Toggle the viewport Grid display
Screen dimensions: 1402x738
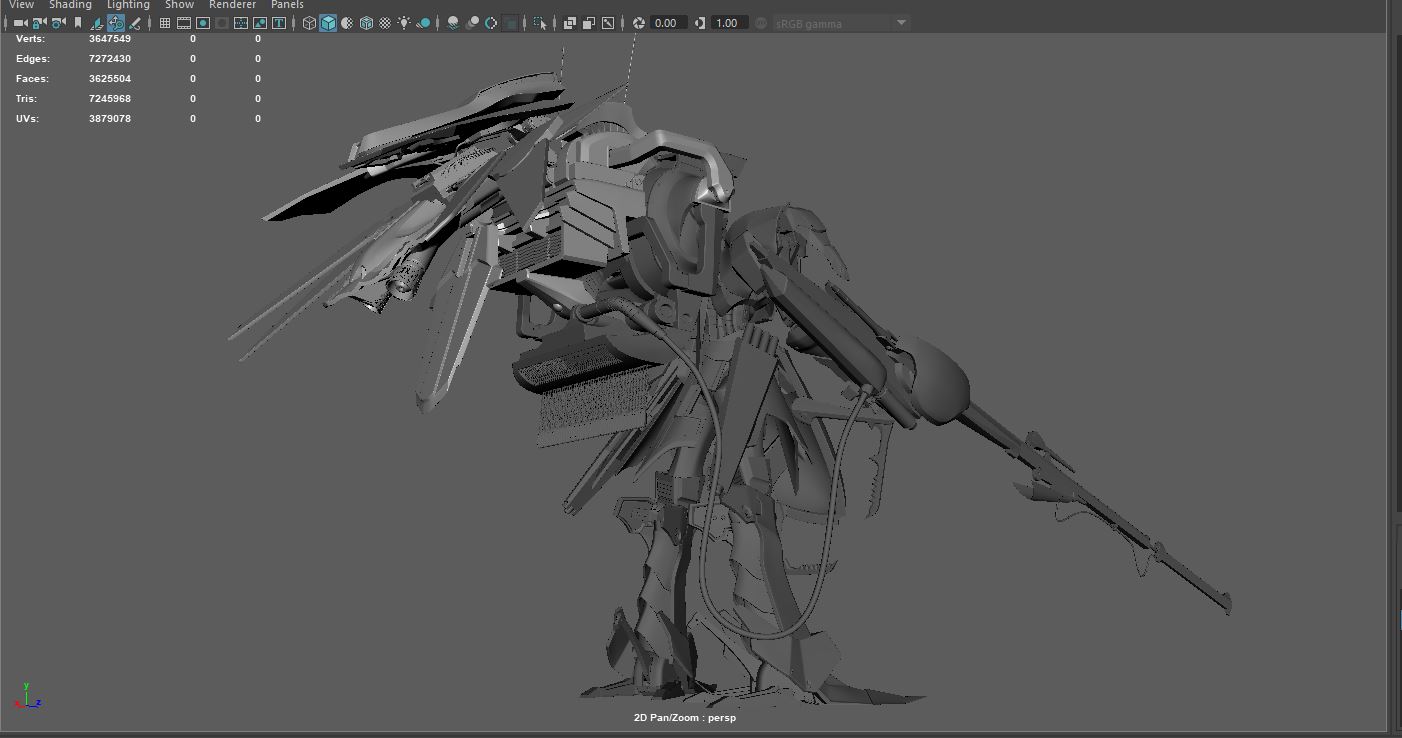pos(165,23)
